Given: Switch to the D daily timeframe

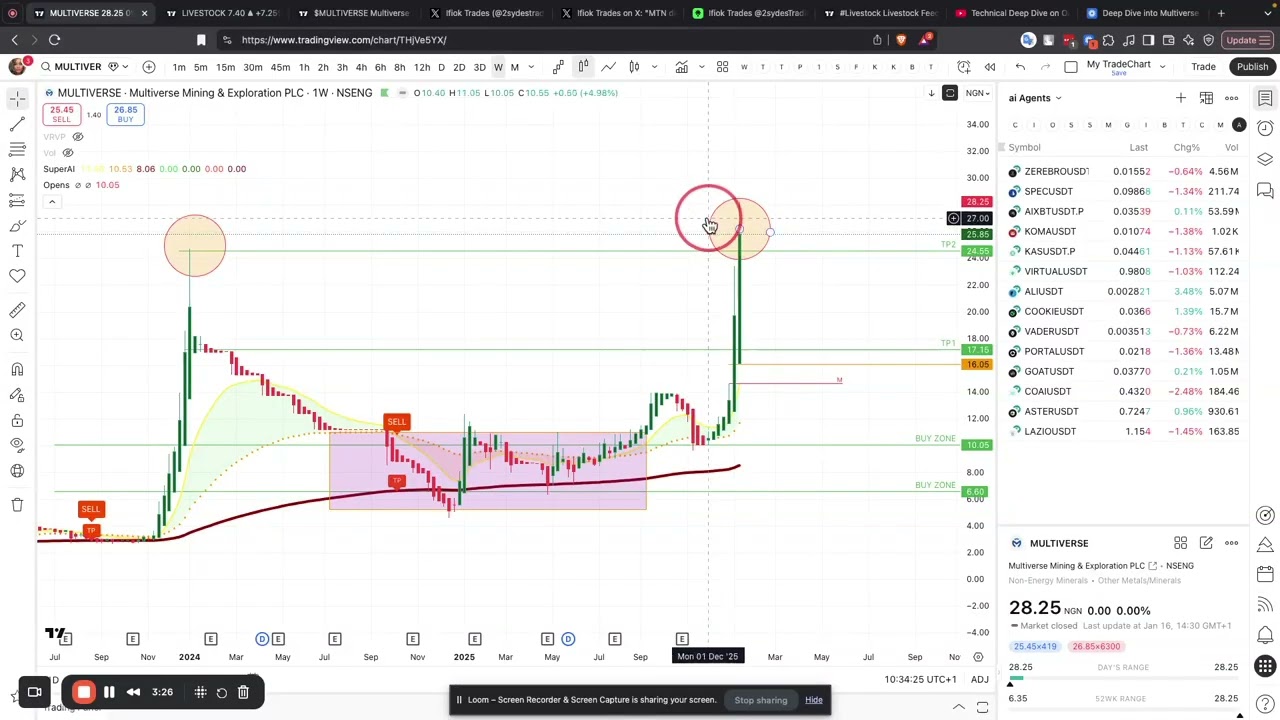Looking at the screenshot, I should (x=441, y=67).
